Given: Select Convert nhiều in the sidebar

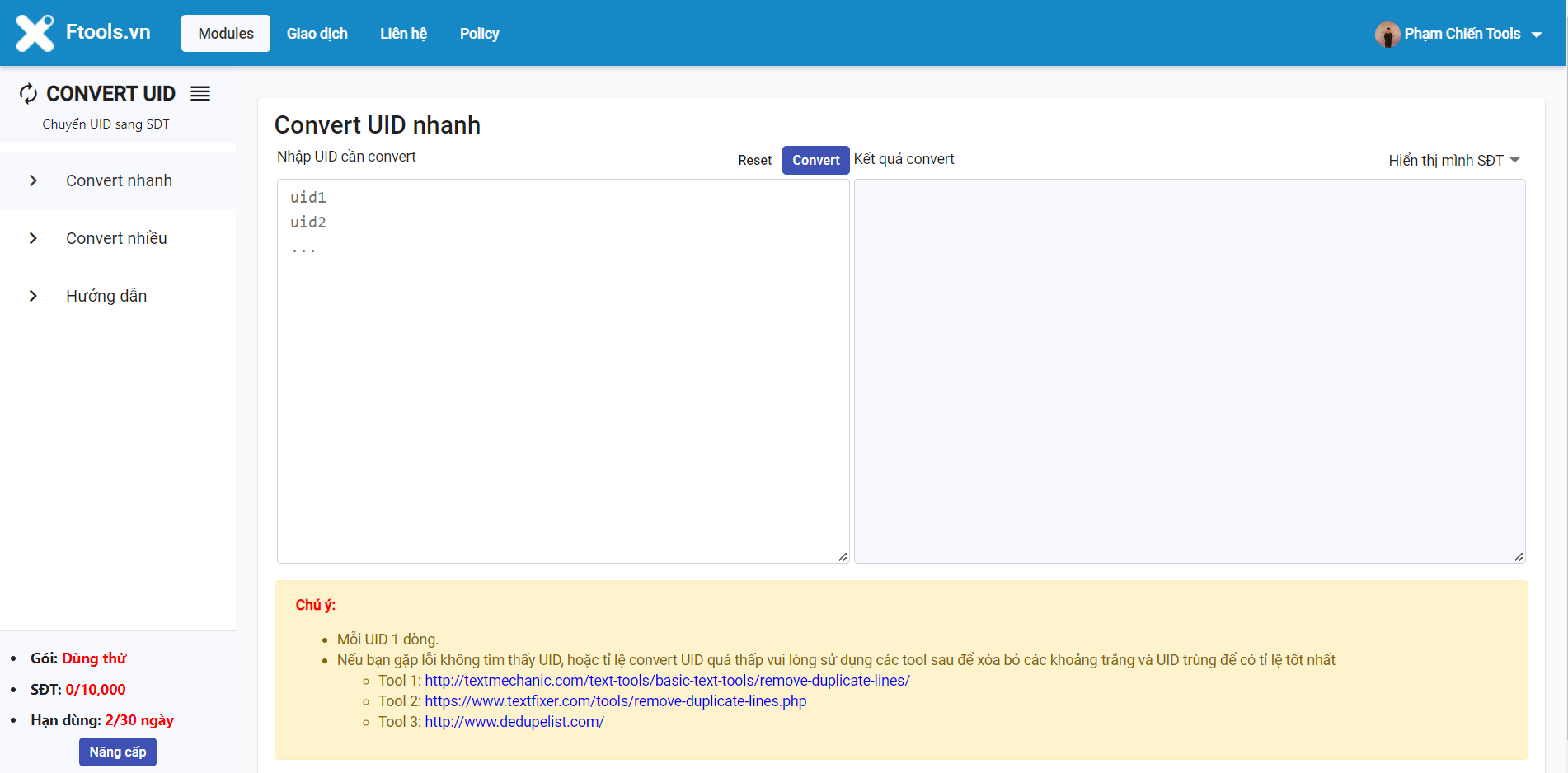Looking at the screenshot, I should click(119, 238).
